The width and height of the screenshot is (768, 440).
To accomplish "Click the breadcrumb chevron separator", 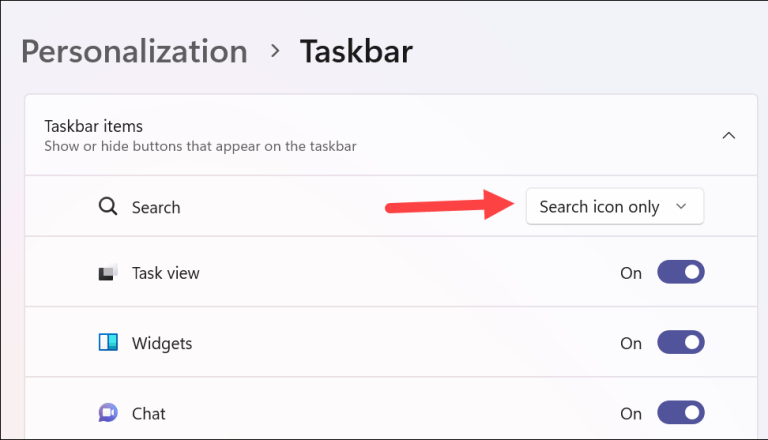I will pos(275,51).
